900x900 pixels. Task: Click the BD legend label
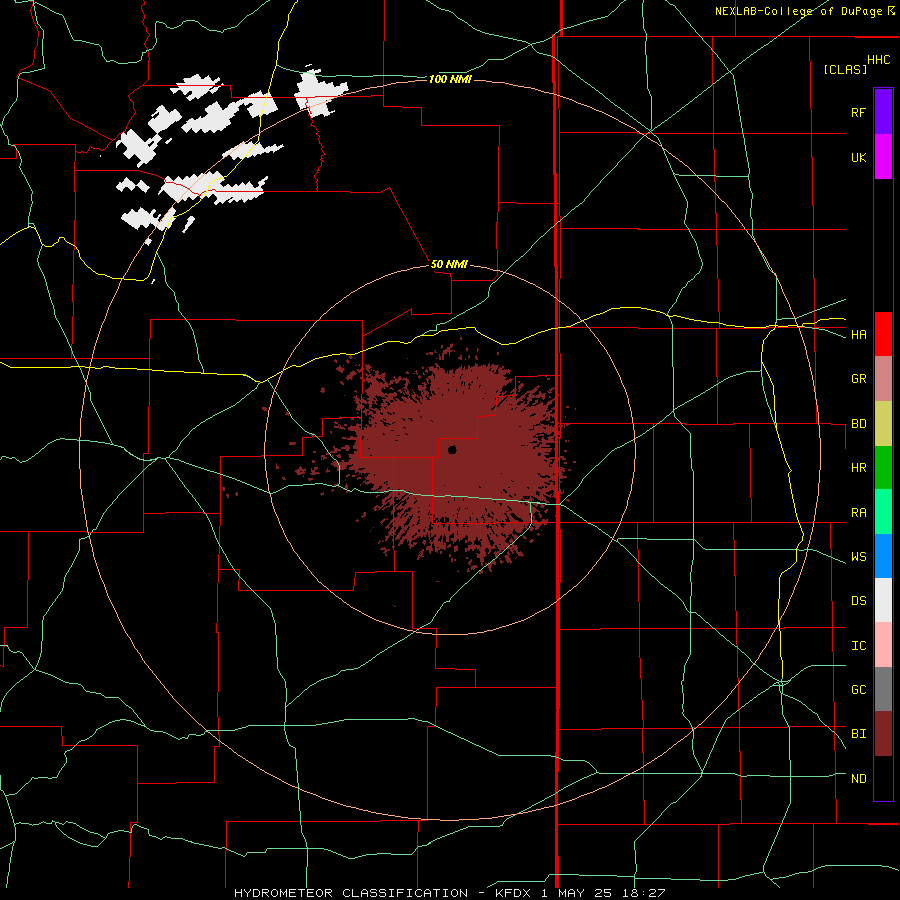[858, 424]
